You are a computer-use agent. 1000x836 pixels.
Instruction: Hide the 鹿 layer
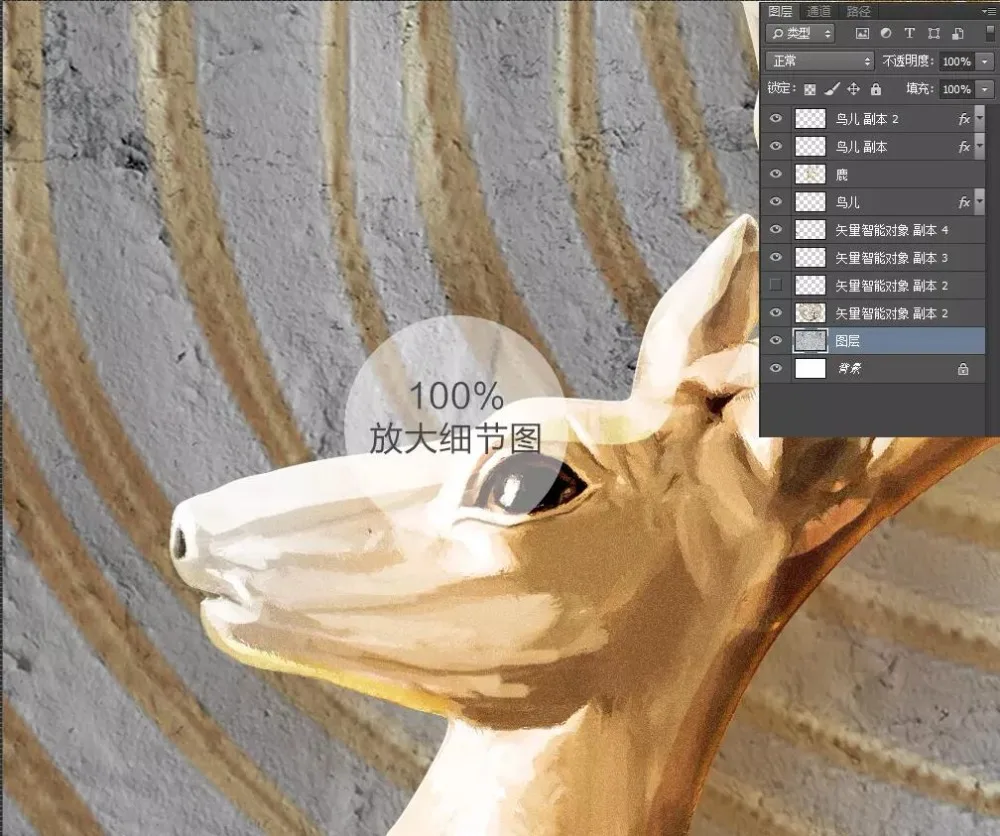776,174
